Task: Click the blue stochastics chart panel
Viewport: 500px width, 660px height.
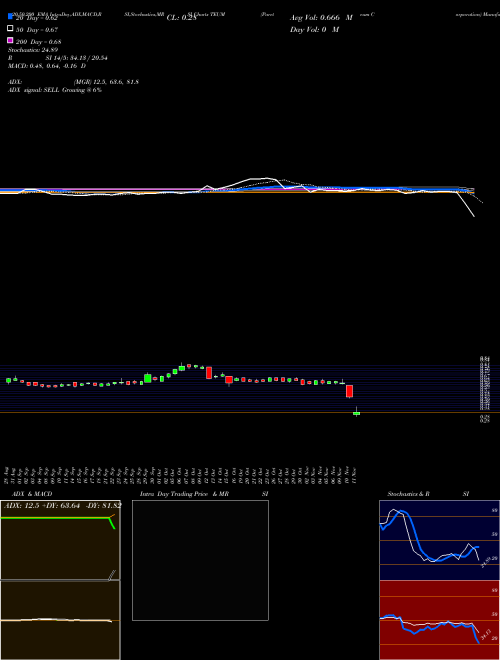Action: 439,540
